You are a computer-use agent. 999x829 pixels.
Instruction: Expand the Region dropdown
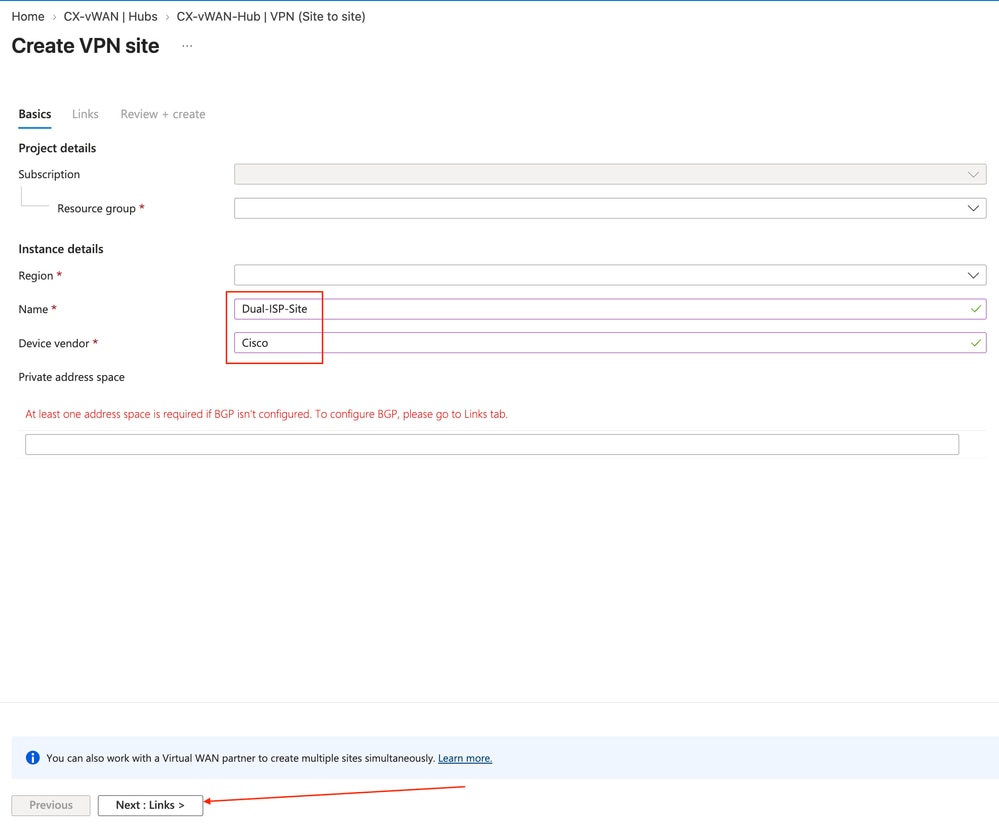610,275
